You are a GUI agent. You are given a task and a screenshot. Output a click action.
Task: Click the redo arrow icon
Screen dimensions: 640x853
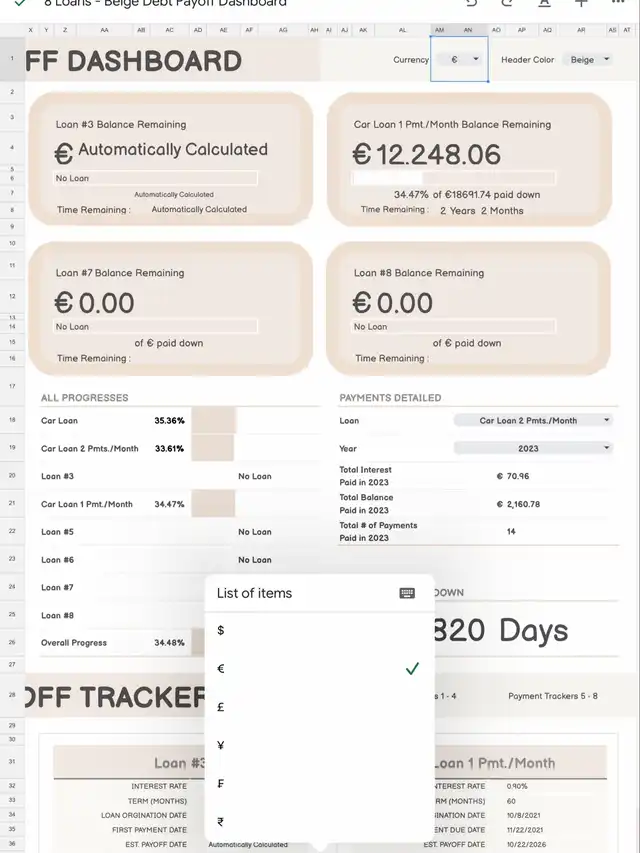click(x=507, y=4)
